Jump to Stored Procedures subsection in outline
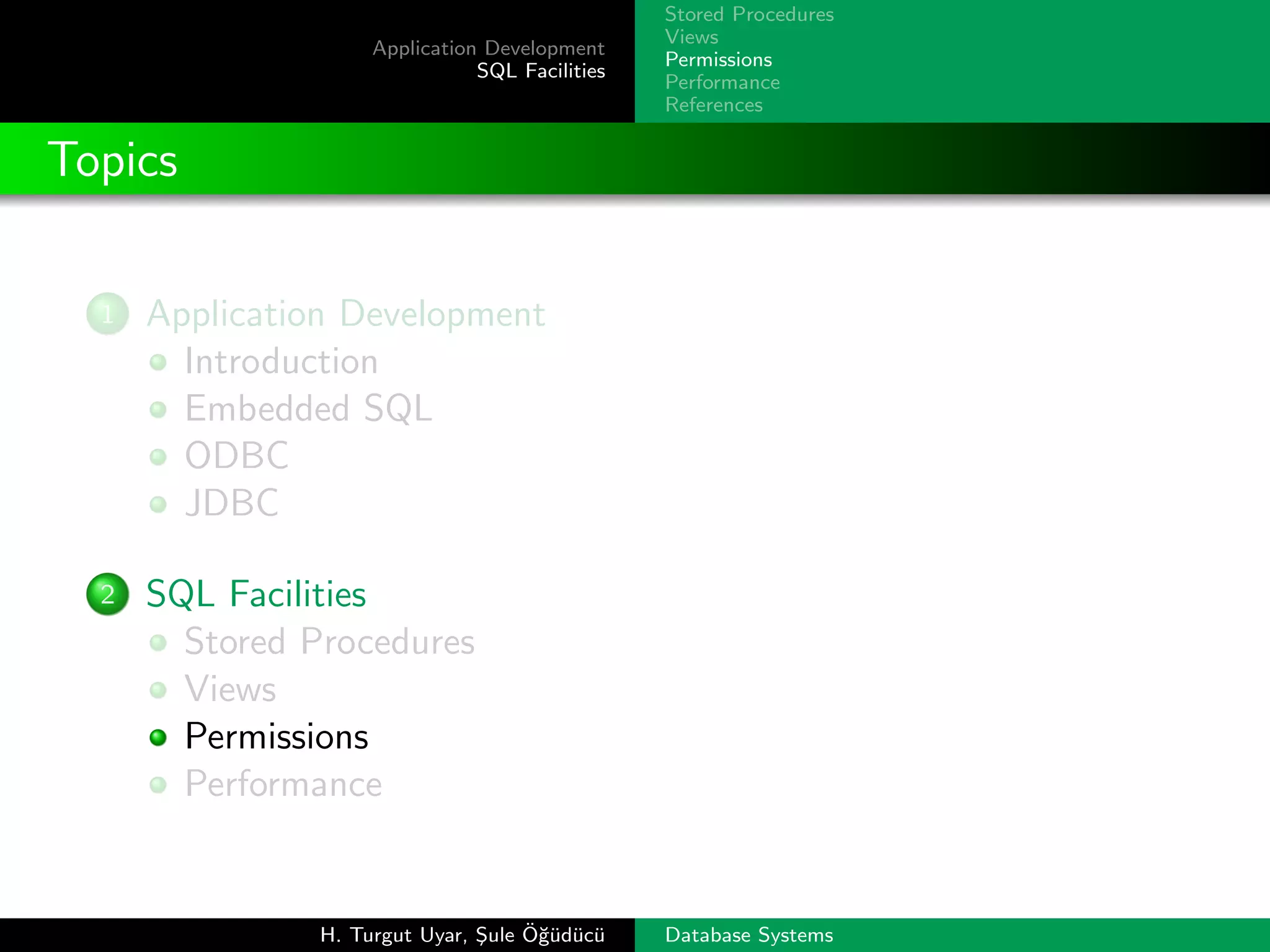 pyautogui.click(x=330, y=641)
